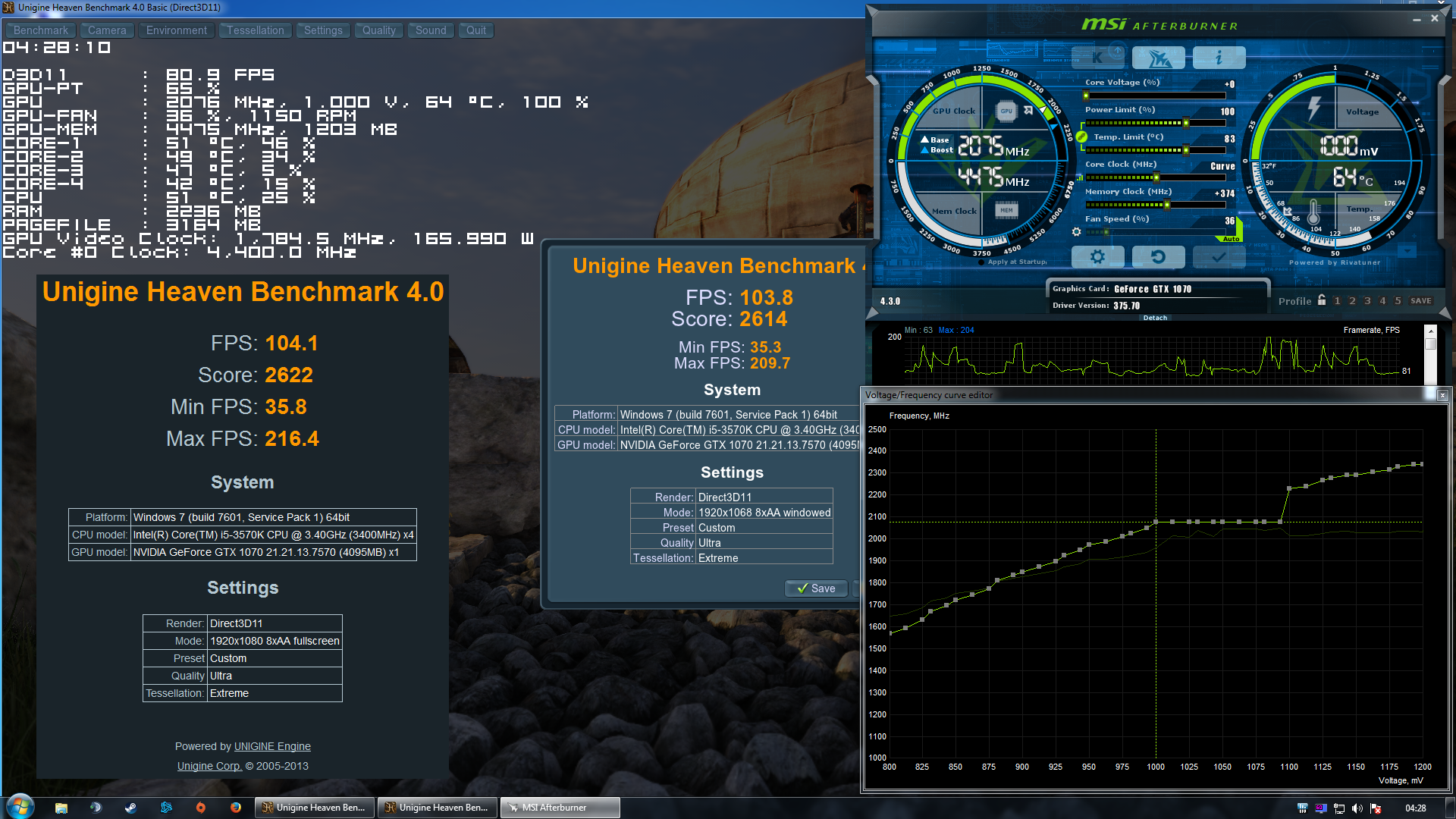Viewport: 1456px width, 819px height.
Task: Select profile slot 3
Action: point(1367,301)
